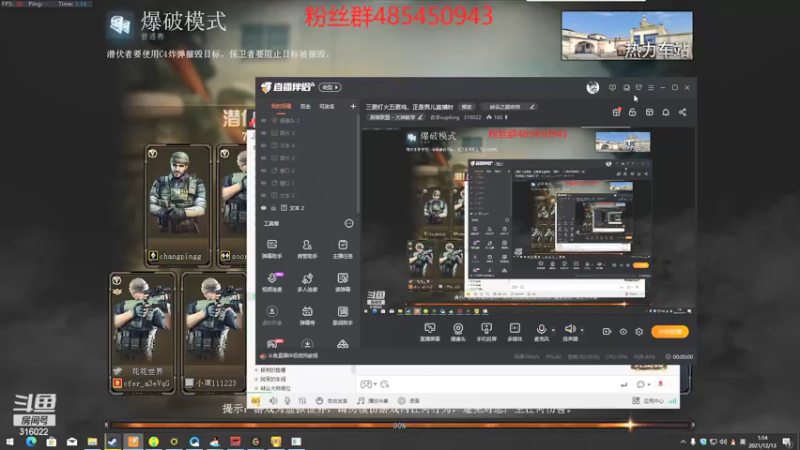Switch to second scene tab
The height and width of the screenshot is (450, 800).
305,107
